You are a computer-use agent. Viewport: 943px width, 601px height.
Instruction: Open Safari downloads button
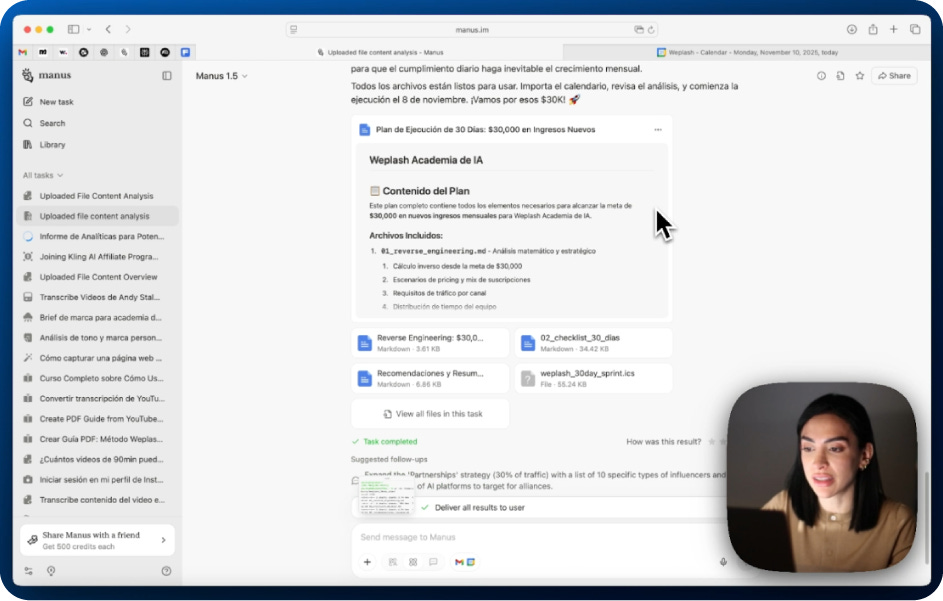(x=852, y=29)
